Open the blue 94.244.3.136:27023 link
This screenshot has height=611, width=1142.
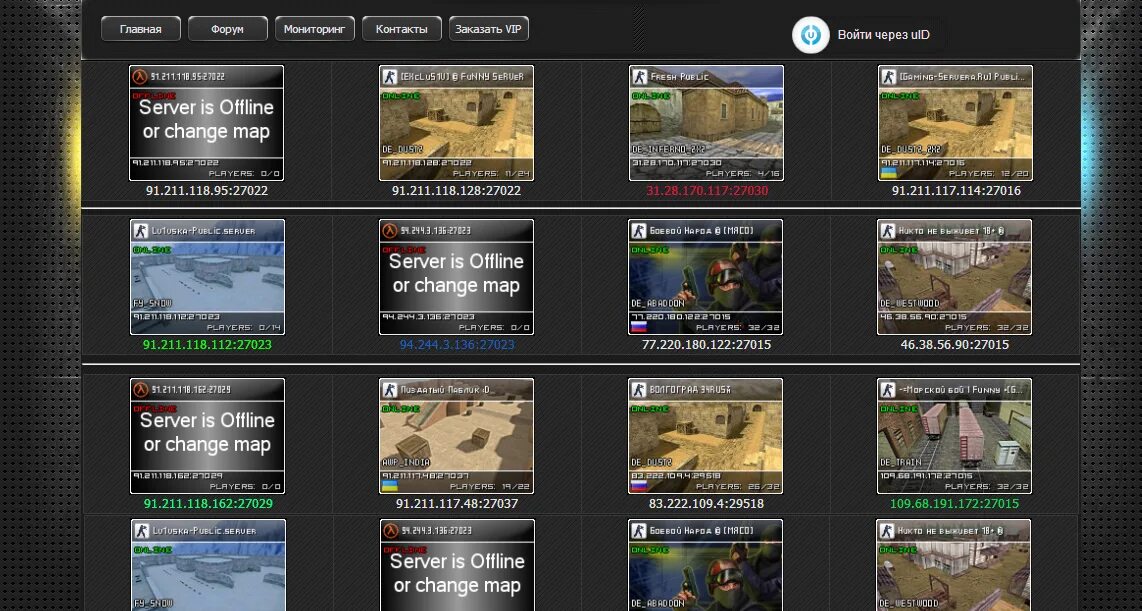[x=457, y=344]
